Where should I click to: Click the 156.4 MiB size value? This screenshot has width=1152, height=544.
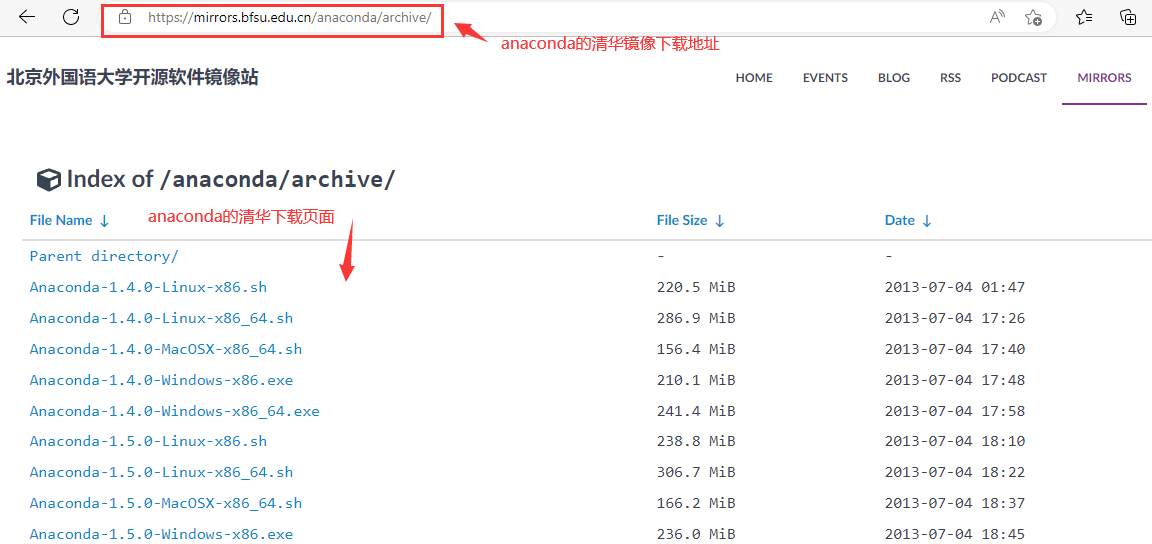[696, 349]
